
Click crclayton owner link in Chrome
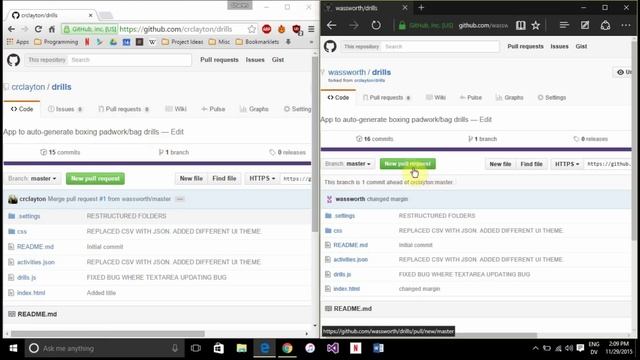coord(28,87)
